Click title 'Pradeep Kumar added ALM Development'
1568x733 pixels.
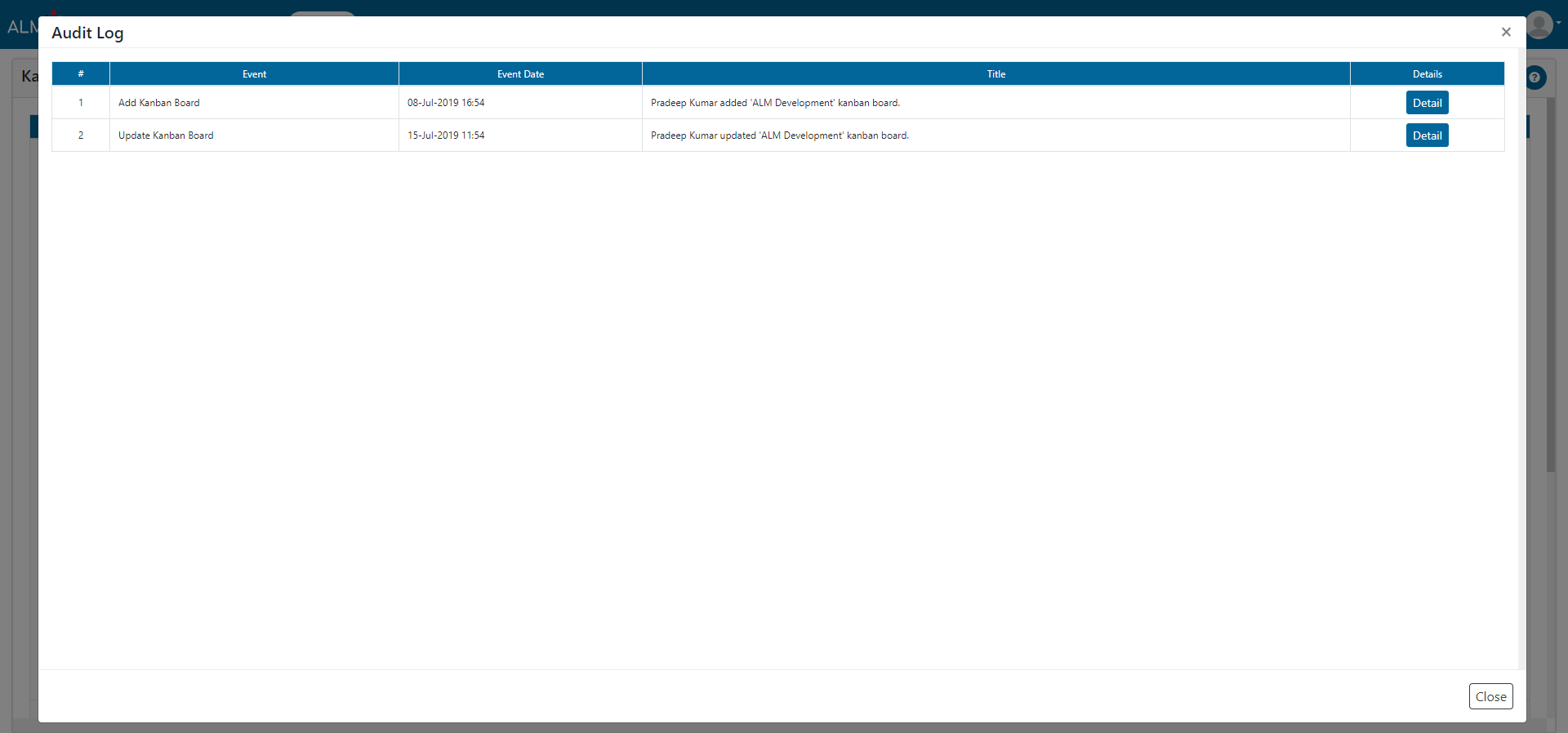[x=775, y=103]
